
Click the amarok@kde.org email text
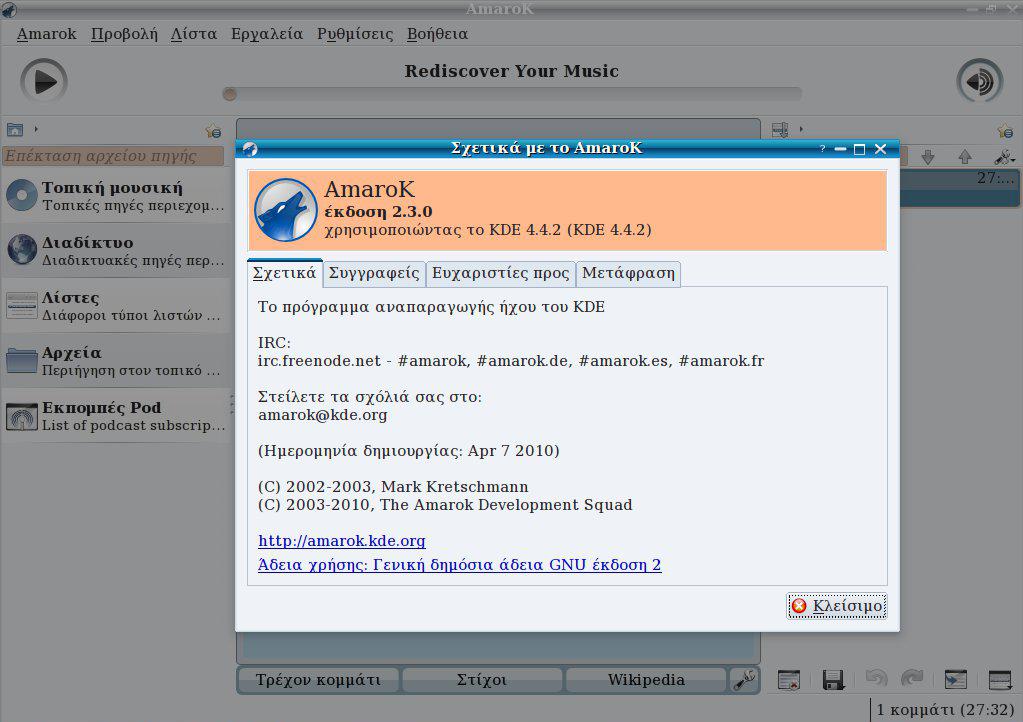click(x=322, y=415)
